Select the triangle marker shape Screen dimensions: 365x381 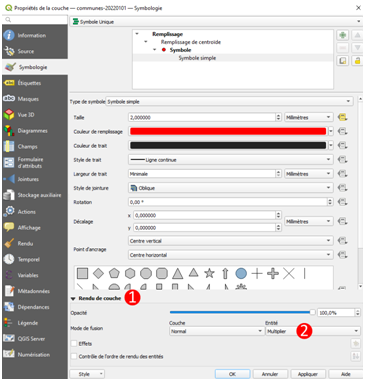coord(178,274)
